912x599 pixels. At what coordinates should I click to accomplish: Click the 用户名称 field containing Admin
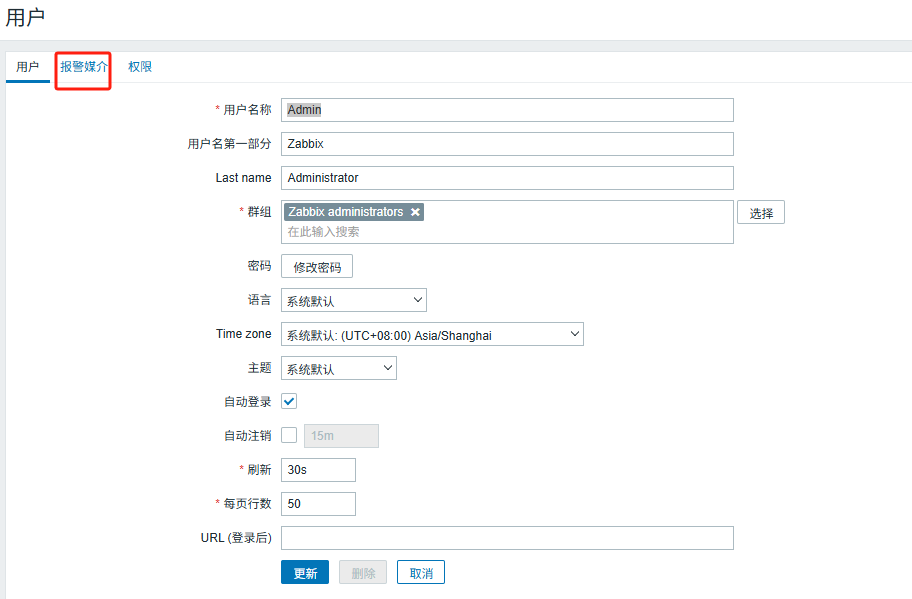[507, 110]
